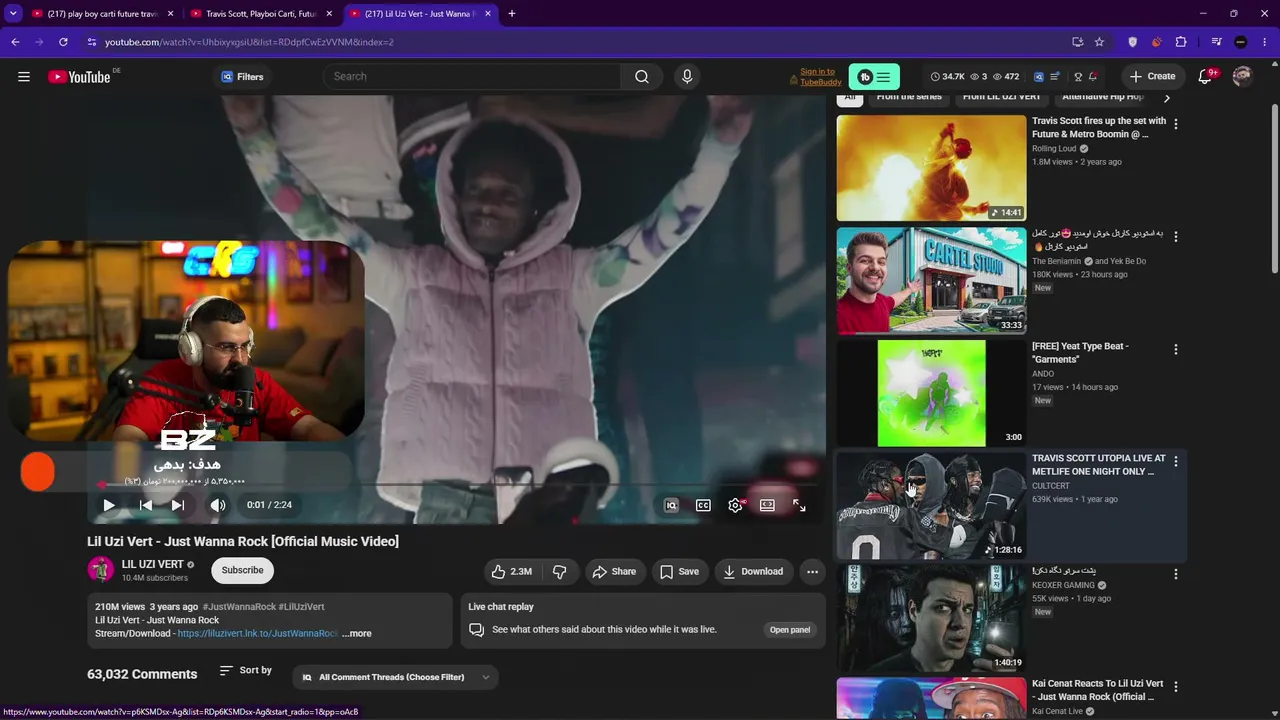Expand the description with ...more

[x=357, y=634]
